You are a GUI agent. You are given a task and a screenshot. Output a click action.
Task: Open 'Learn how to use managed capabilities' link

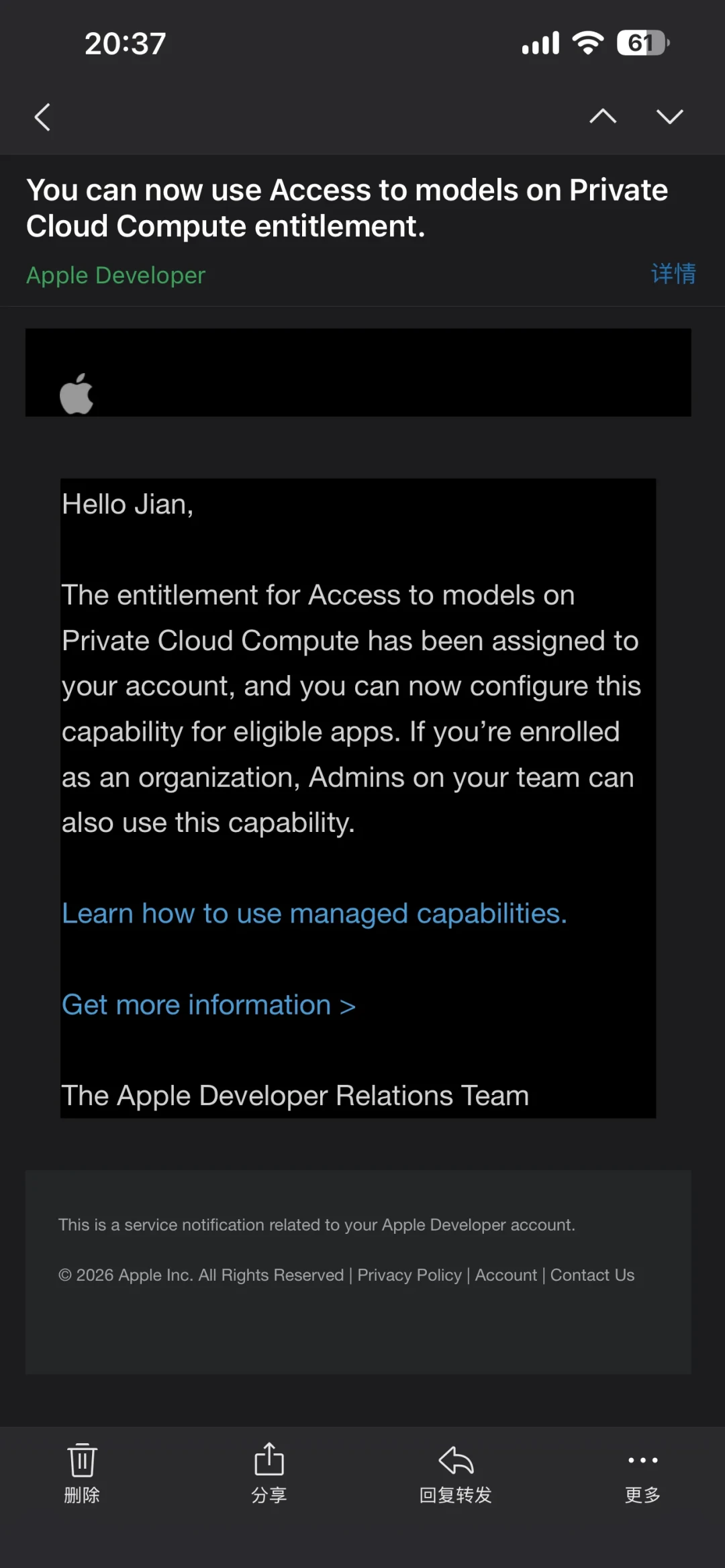point(314,914)
